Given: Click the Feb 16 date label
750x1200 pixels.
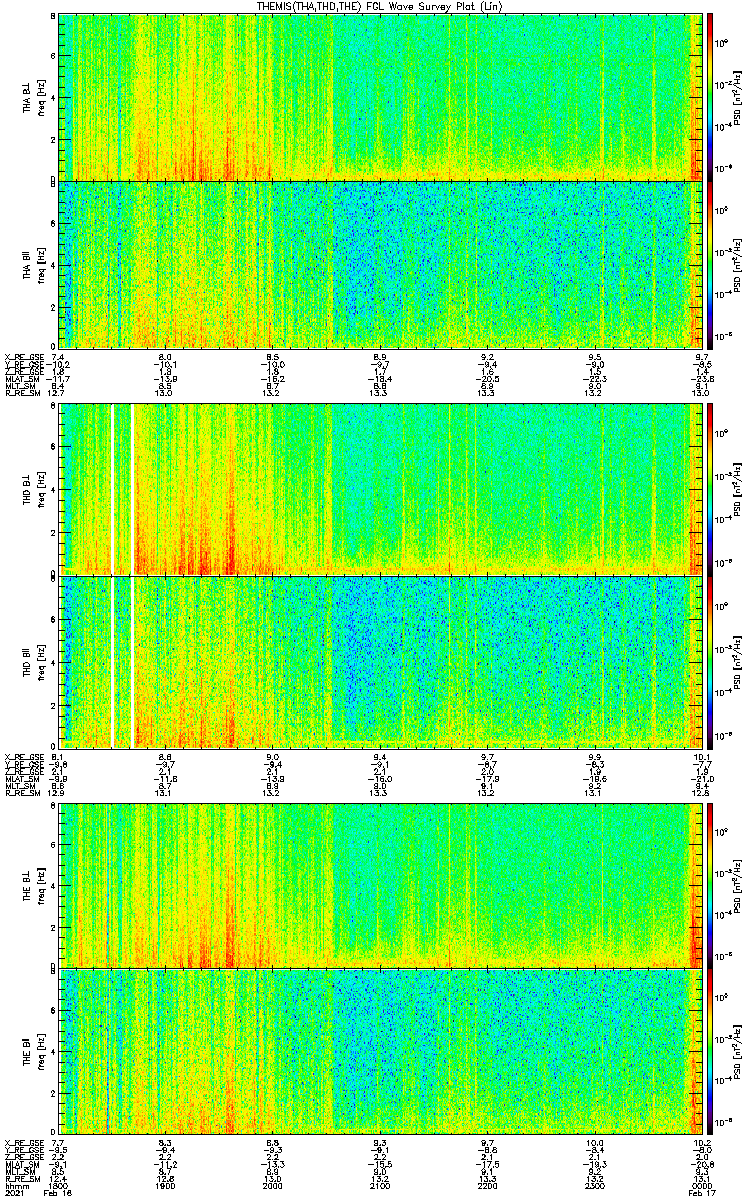Looking at the screenshot, I should pos(59,1194).
